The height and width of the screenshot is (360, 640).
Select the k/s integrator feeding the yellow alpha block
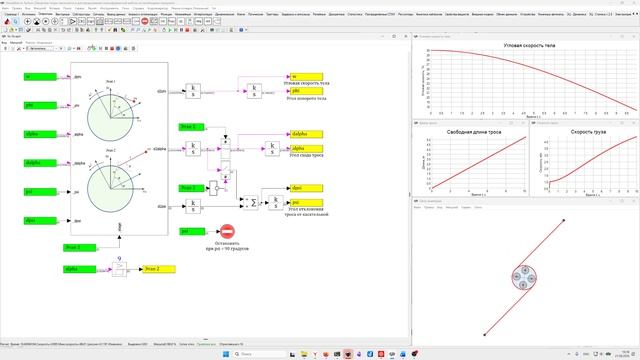tap(272, 149)
